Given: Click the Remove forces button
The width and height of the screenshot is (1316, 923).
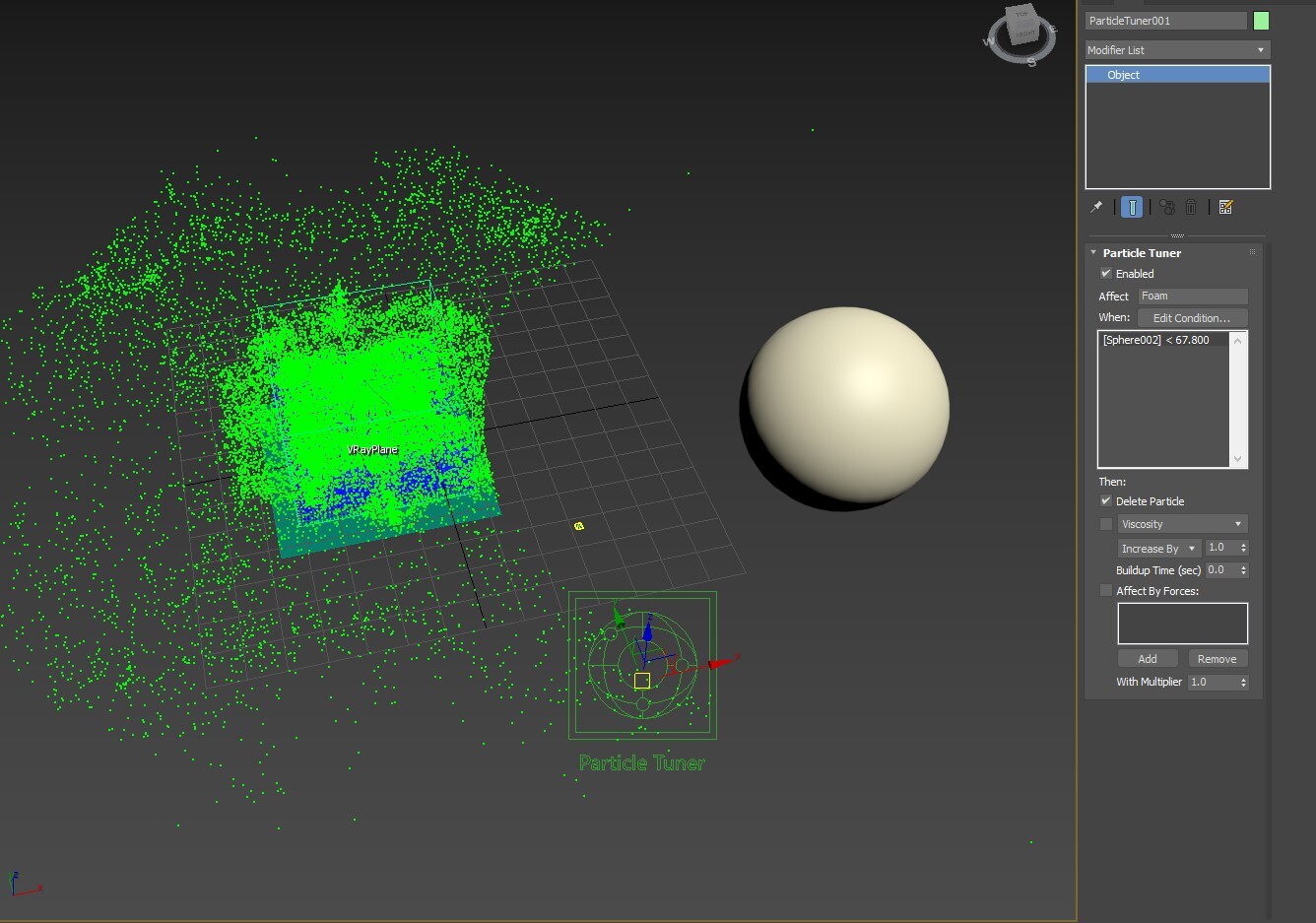Looking at the screenshot, I should 1217,659.
